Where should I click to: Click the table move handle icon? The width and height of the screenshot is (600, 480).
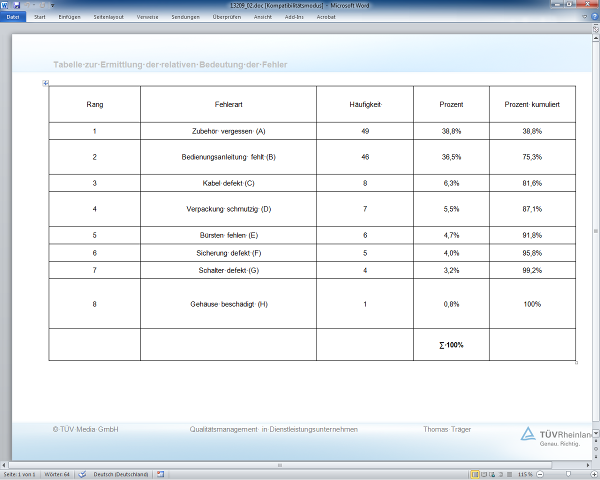(x=45, y=83)
